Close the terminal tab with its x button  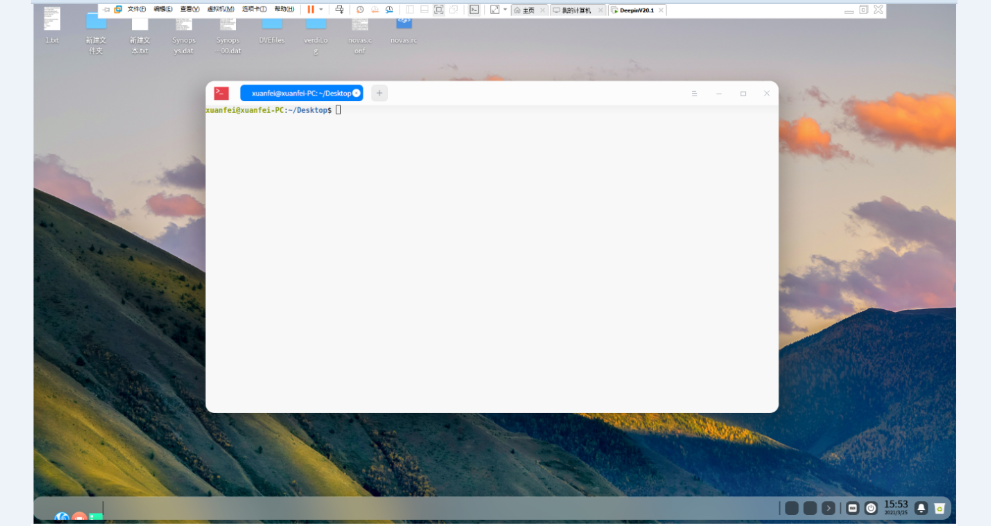pos(356,93)
